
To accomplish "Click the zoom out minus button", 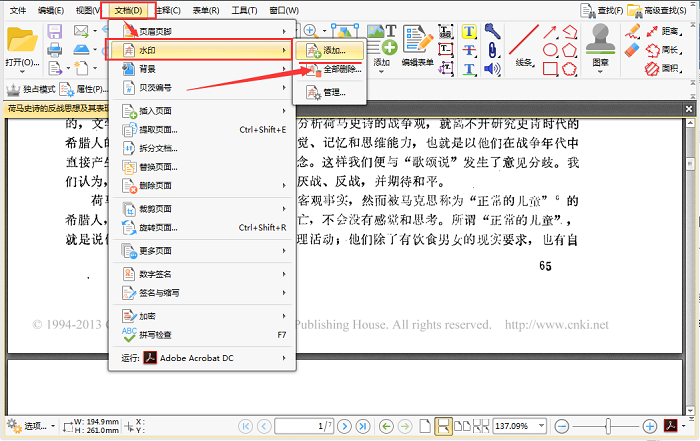I will click(x=562, y=426).
